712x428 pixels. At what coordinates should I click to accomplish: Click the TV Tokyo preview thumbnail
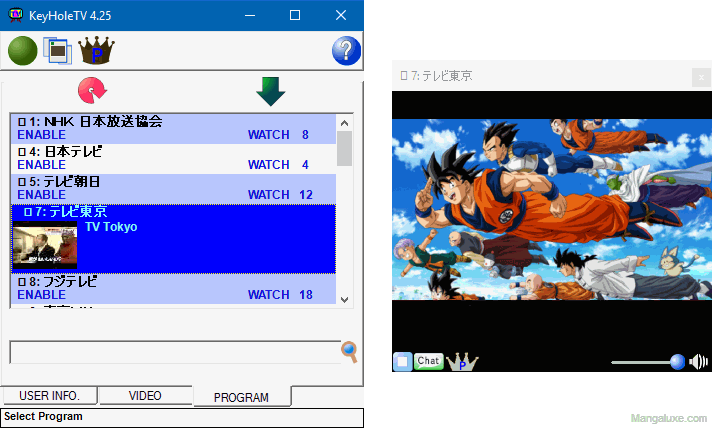pos(45,246)
